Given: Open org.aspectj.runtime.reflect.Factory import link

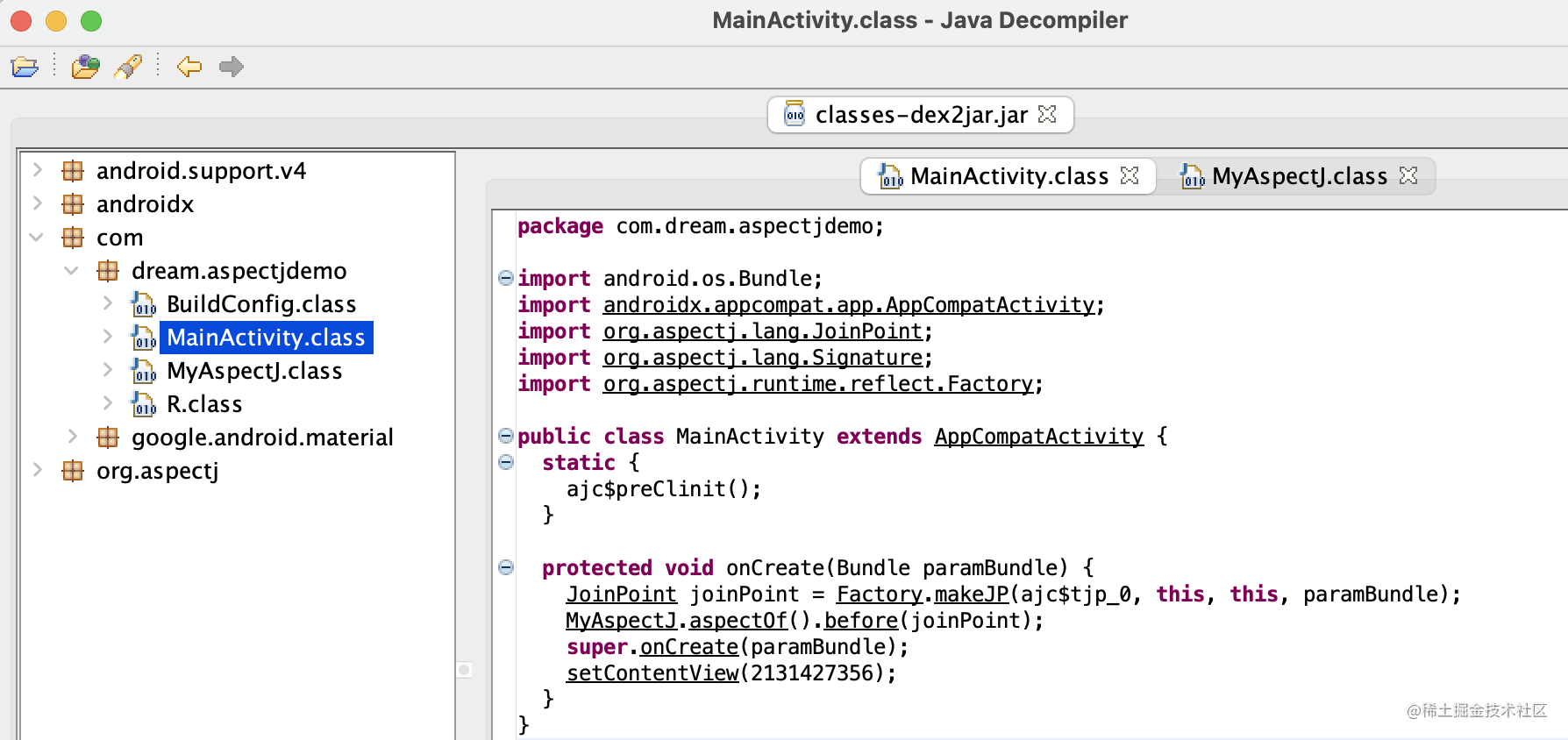Looking at the screenshot, I should click(817, 384).
